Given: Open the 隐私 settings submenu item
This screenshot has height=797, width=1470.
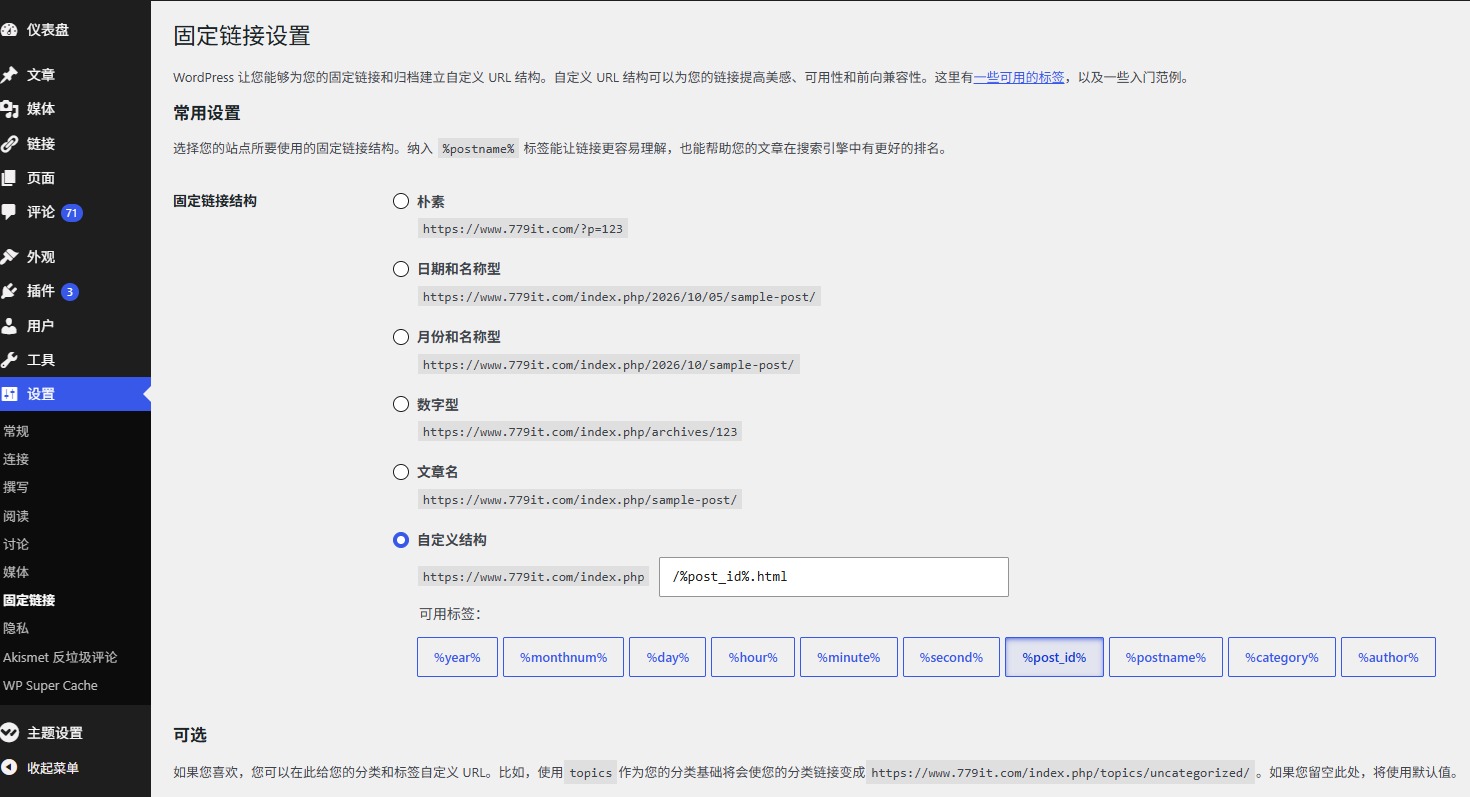Looking at the screenshot, I should click(16, 628).
